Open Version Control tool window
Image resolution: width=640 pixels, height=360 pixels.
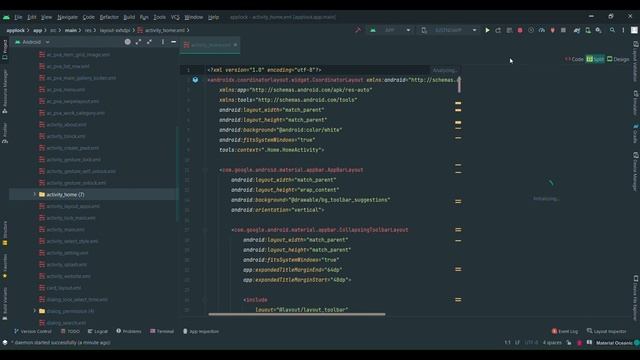33,331
